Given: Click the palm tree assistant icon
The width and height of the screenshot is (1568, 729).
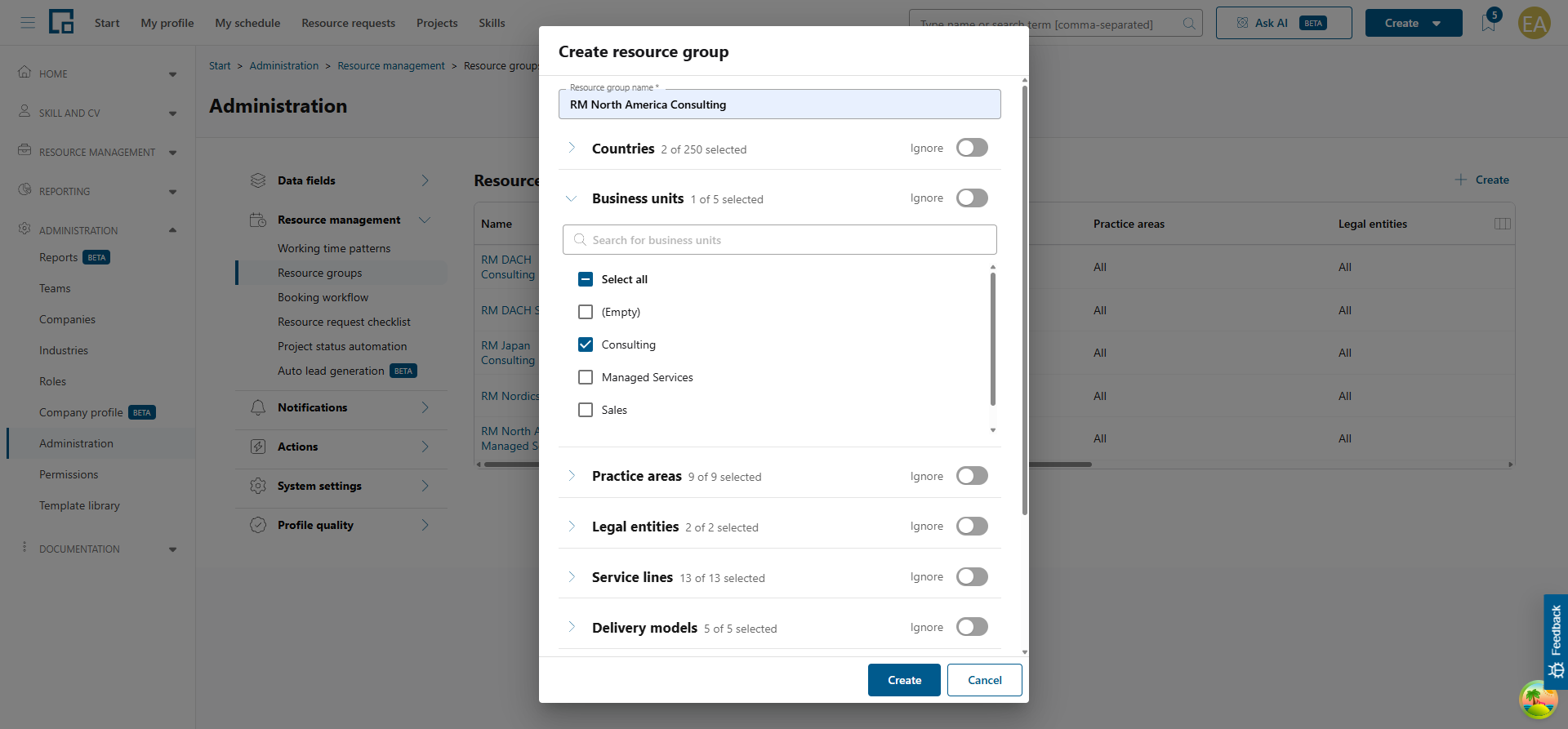Looking at the screenshot, I should [x=1538, y=699].
